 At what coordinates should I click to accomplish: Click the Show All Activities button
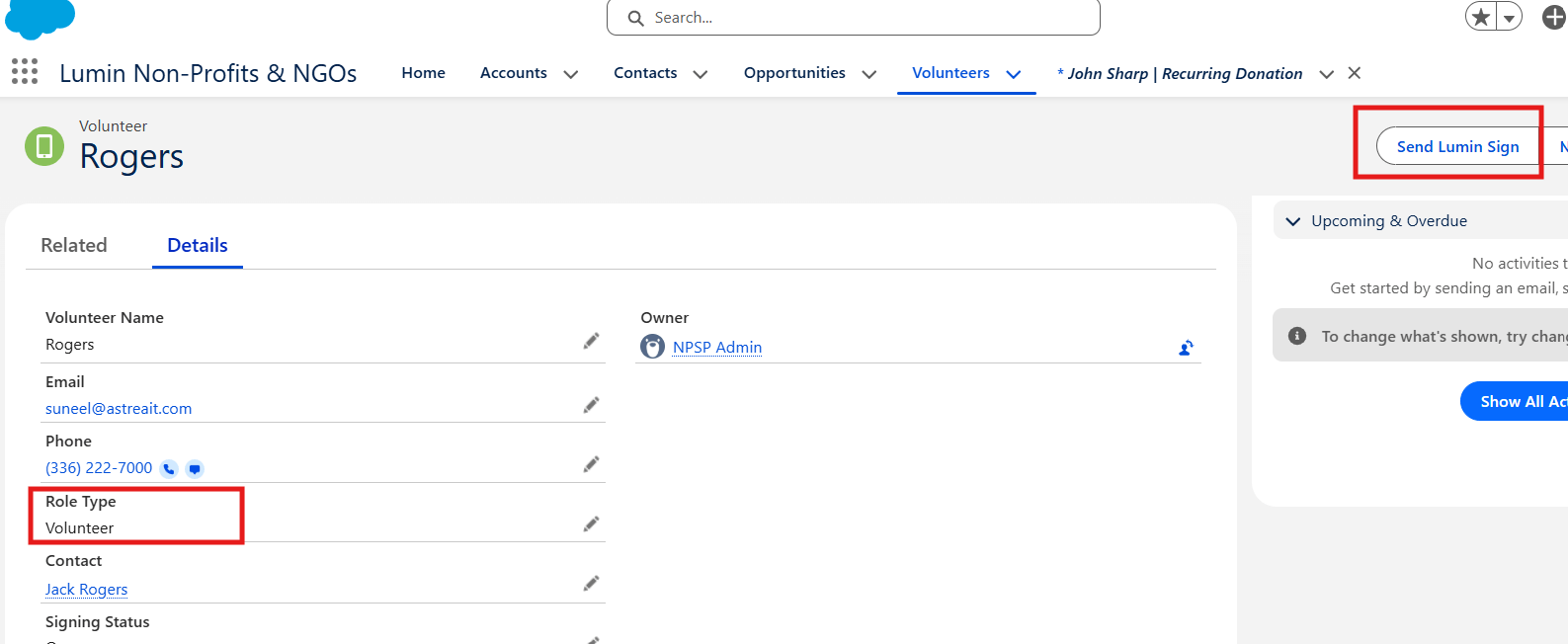tap(1517, 401)
